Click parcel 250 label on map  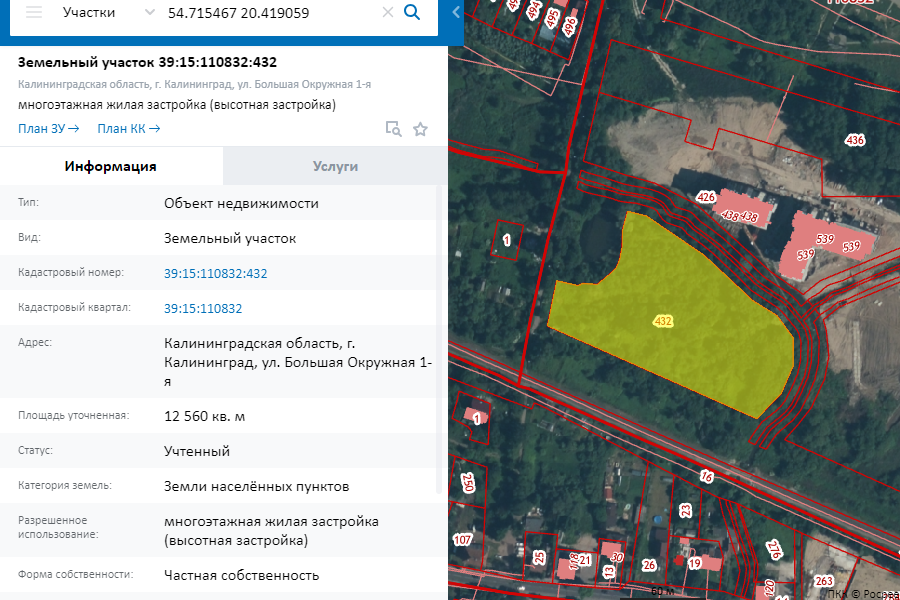click(468, 483)
